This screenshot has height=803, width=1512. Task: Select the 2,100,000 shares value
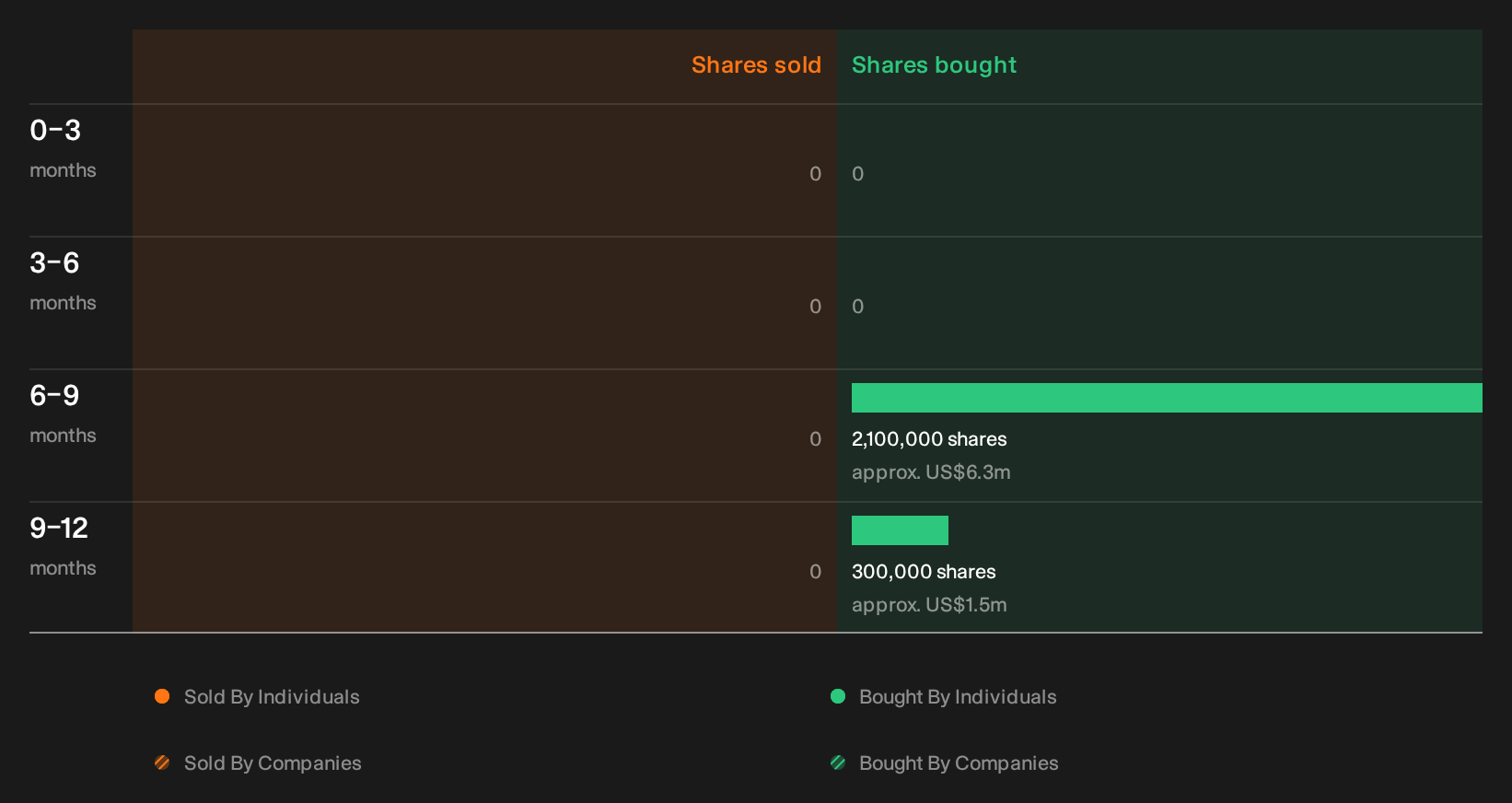pyautogui.click(x=929, y=439)
